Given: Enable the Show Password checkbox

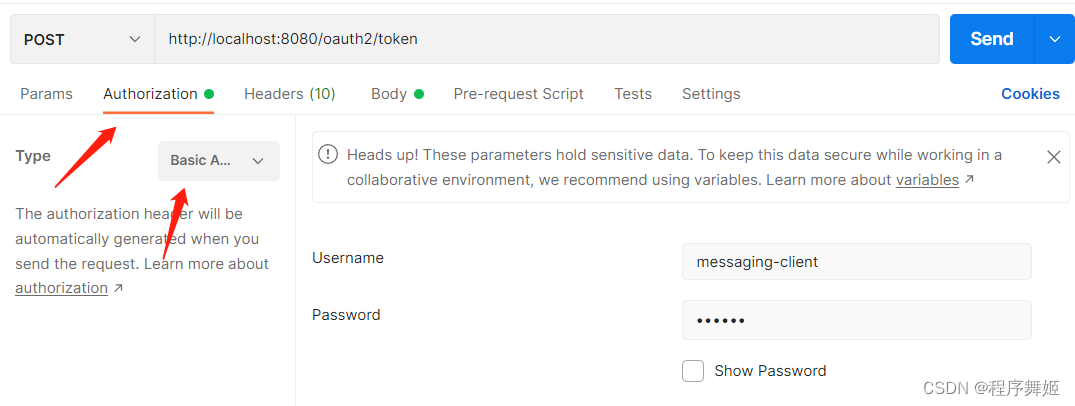Looking at the screenshot, I should click(693, 371).
